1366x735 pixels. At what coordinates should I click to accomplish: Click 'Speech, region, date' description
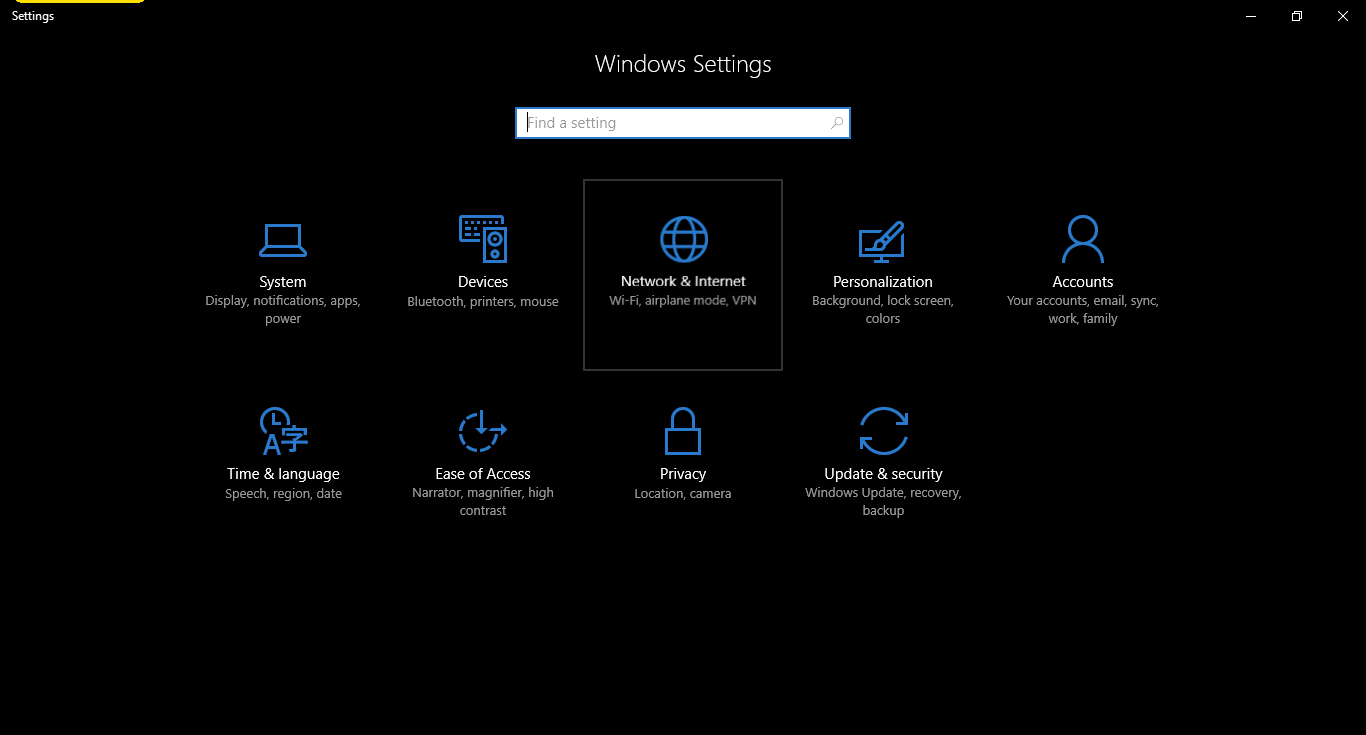(283, 494)
